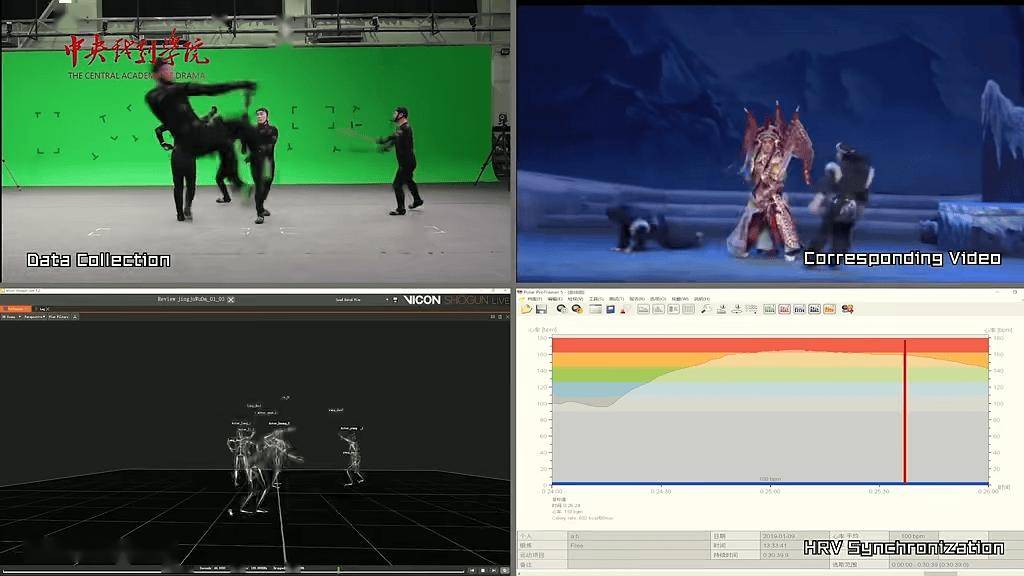This screenshot has width=1024, height=576.
Task: Click the save floppy disk icon
Action: [x=541, y=309]
